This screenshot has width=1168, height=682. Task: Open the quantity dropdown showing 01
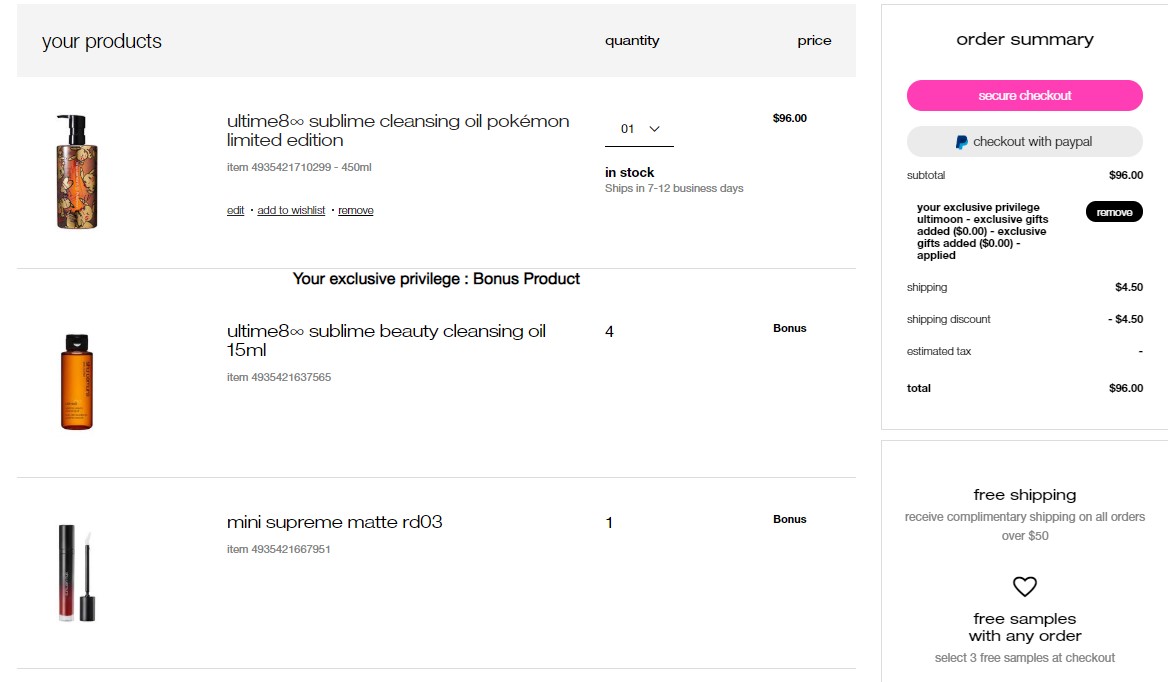pyautogui.click(x=639, y=130)
